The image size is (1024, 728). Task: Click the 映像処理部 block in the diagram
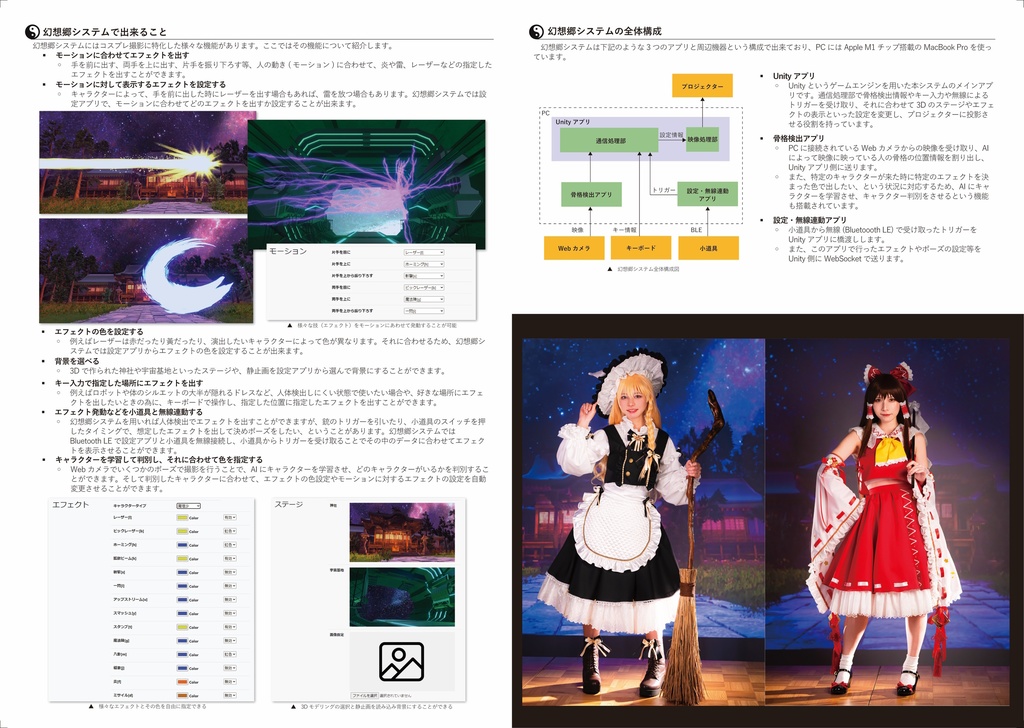(704, 140)
